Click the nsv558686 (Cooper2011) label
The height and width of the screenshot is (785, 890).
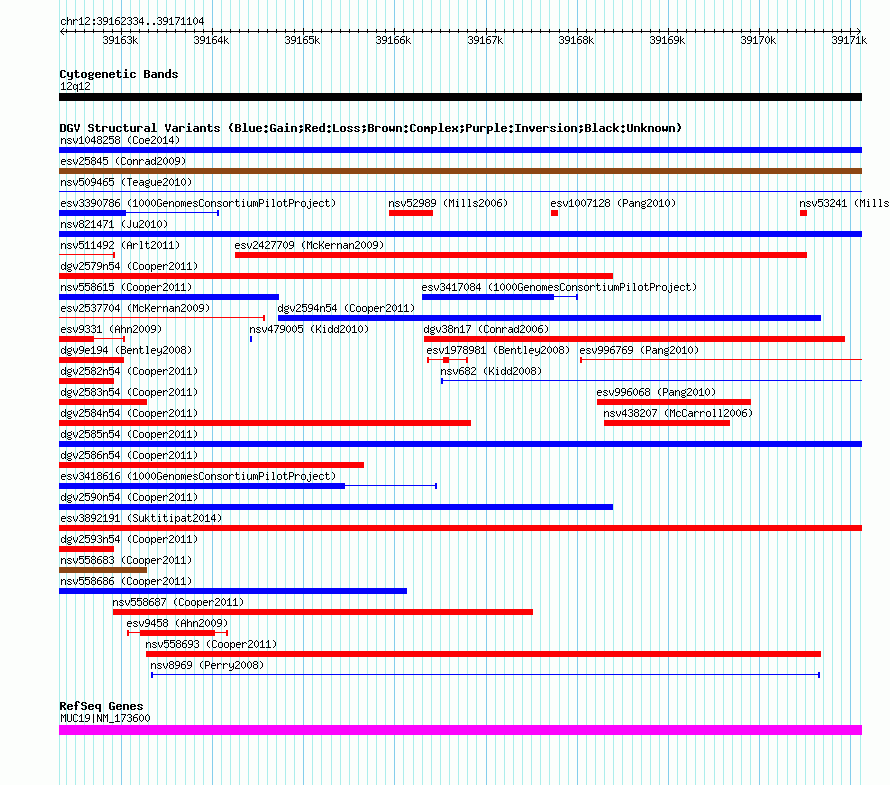pyautogui.click(x=126, y=581)
